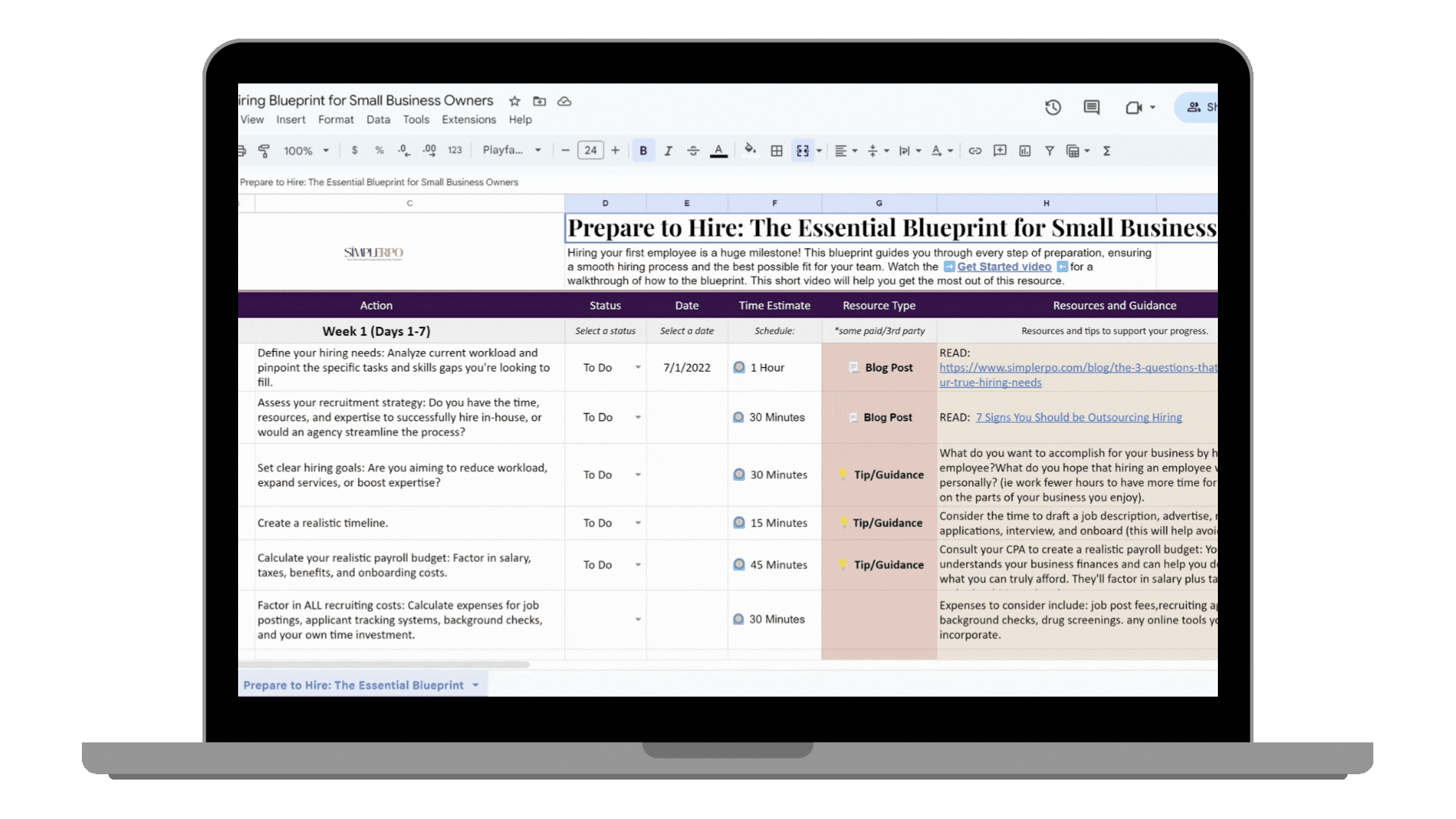Screen dimensions: 1456x819
Task: Click the create filter funnel icon
Action: pyautogui.click(x=1050, y=151)
